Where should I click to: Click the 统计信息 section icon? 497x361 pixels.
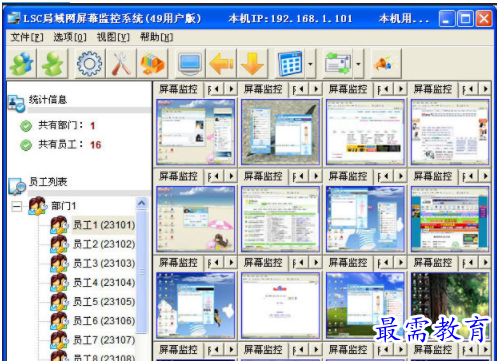tap(16, 103)
